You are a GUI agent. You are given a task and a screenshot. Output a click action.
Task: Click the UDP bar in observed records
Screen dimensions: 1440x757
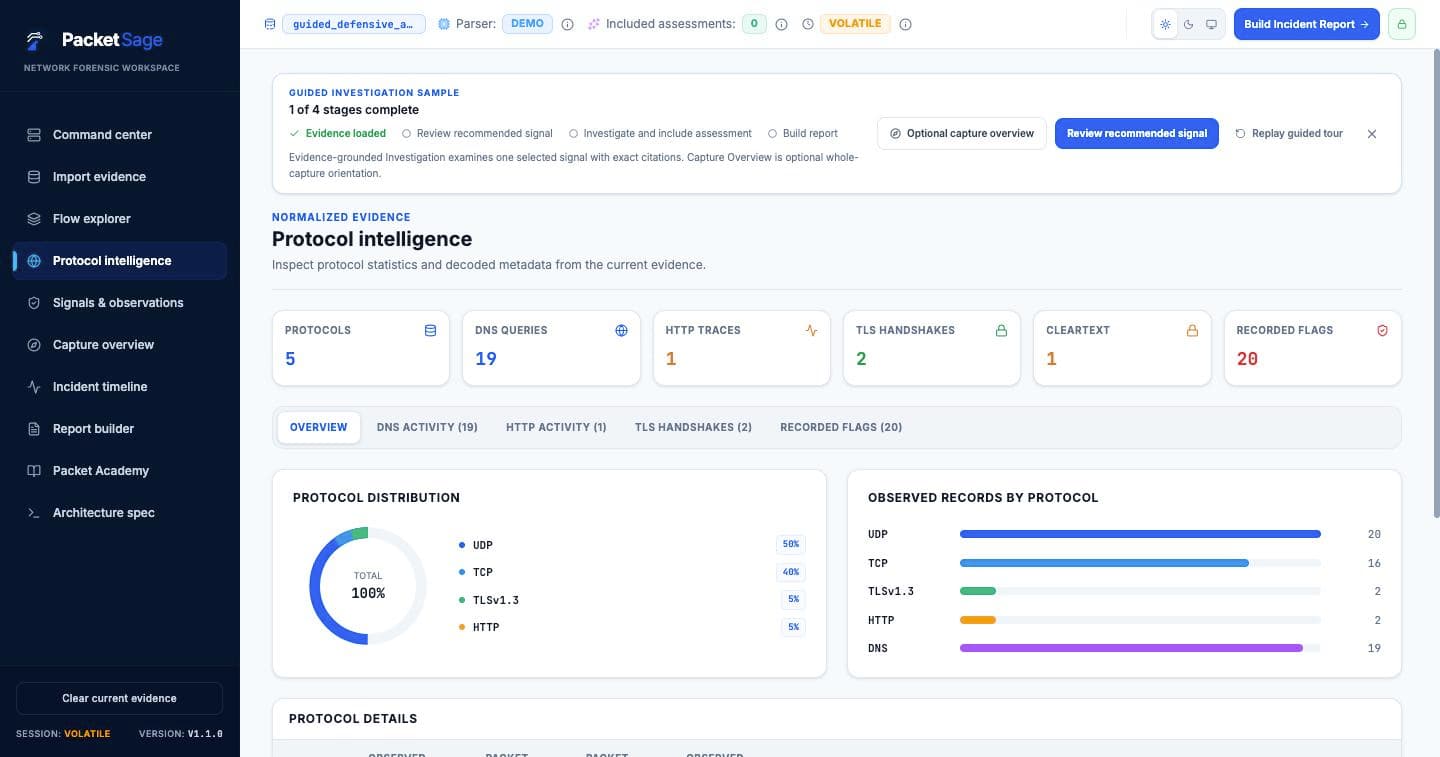pos(1140,534)
